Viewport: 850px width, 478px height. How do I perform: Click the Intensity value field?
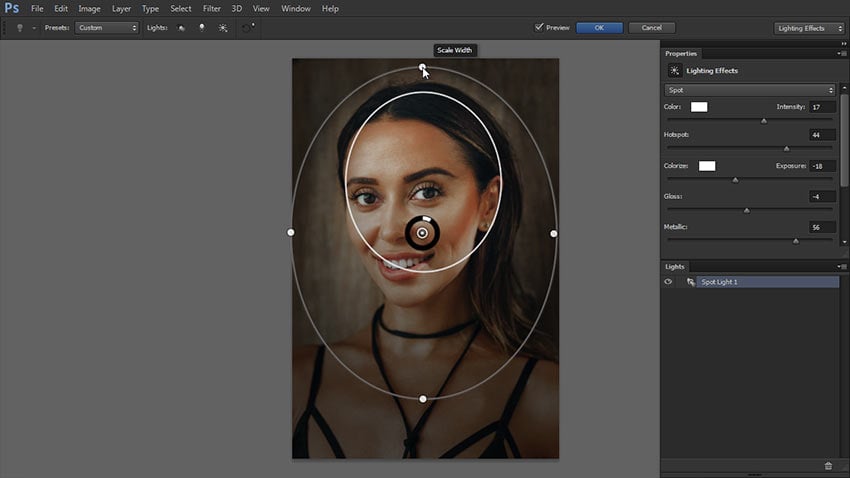pos(821,107)
